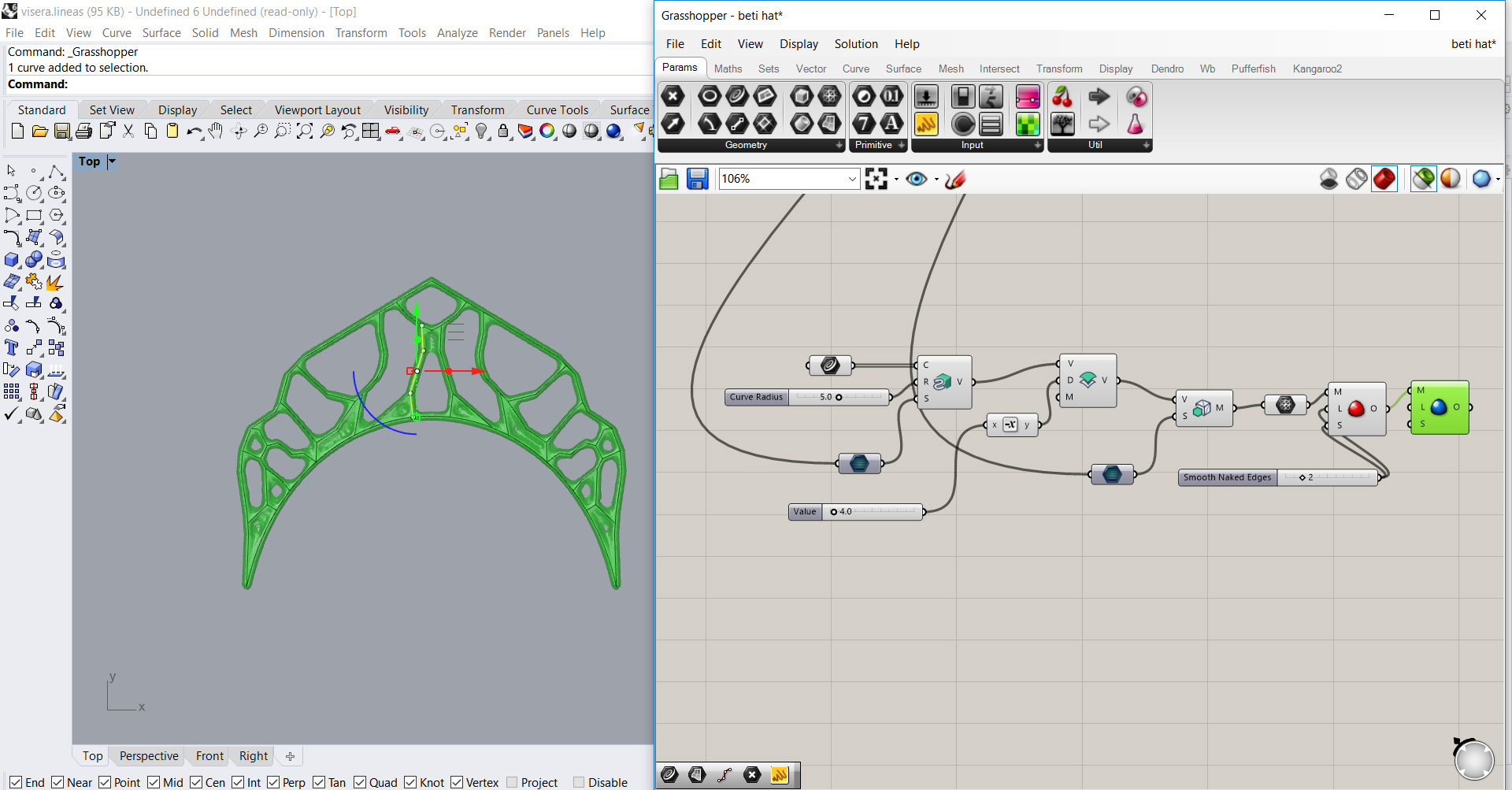Switch to the Maths tab in Grasshopper
1512x790 pixels.
(728, 69)
